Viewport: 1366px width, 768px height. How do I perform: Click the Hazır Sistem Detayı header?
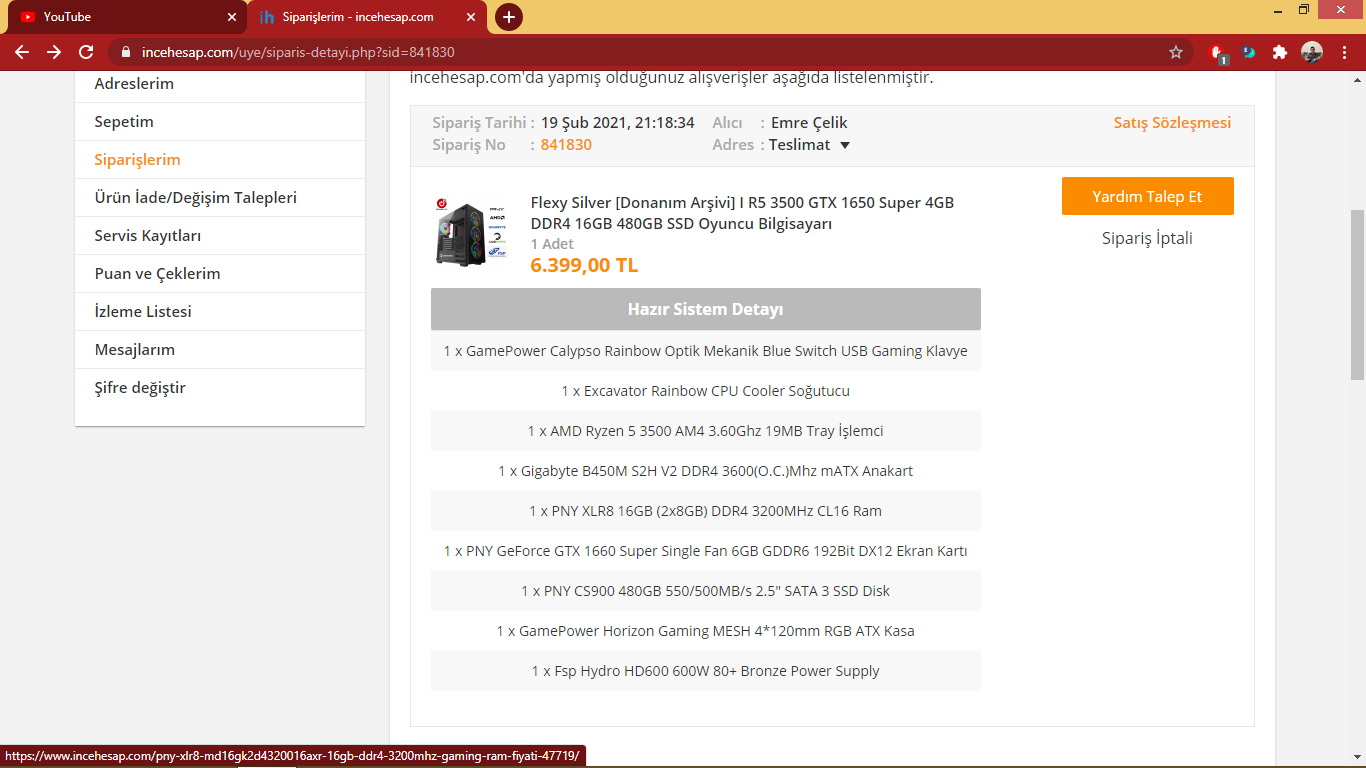(x=705, y=309)
